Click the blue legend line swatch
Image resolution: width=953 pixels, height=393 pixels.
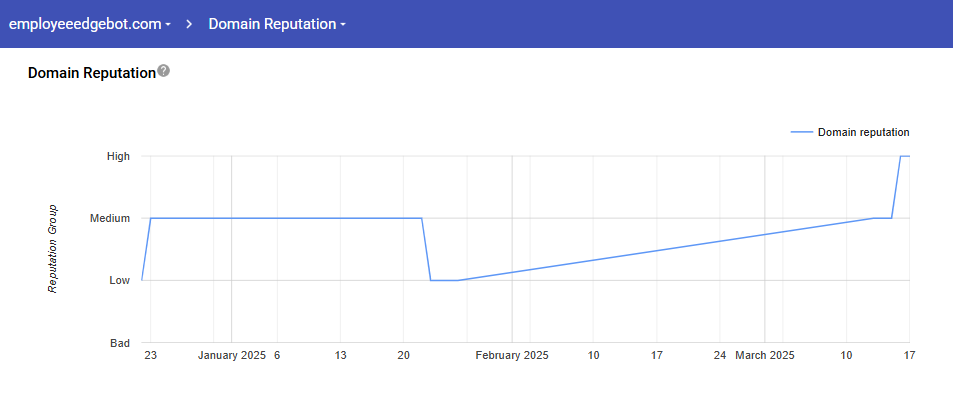coord(801,132)
